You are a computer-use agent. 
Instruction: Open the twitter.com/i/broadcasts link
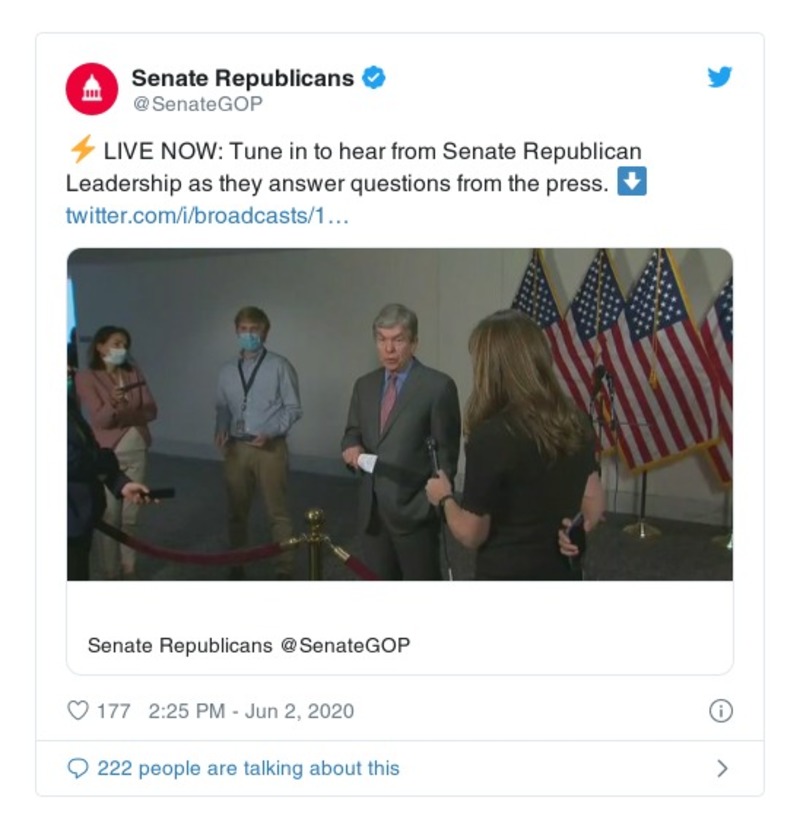207,216
